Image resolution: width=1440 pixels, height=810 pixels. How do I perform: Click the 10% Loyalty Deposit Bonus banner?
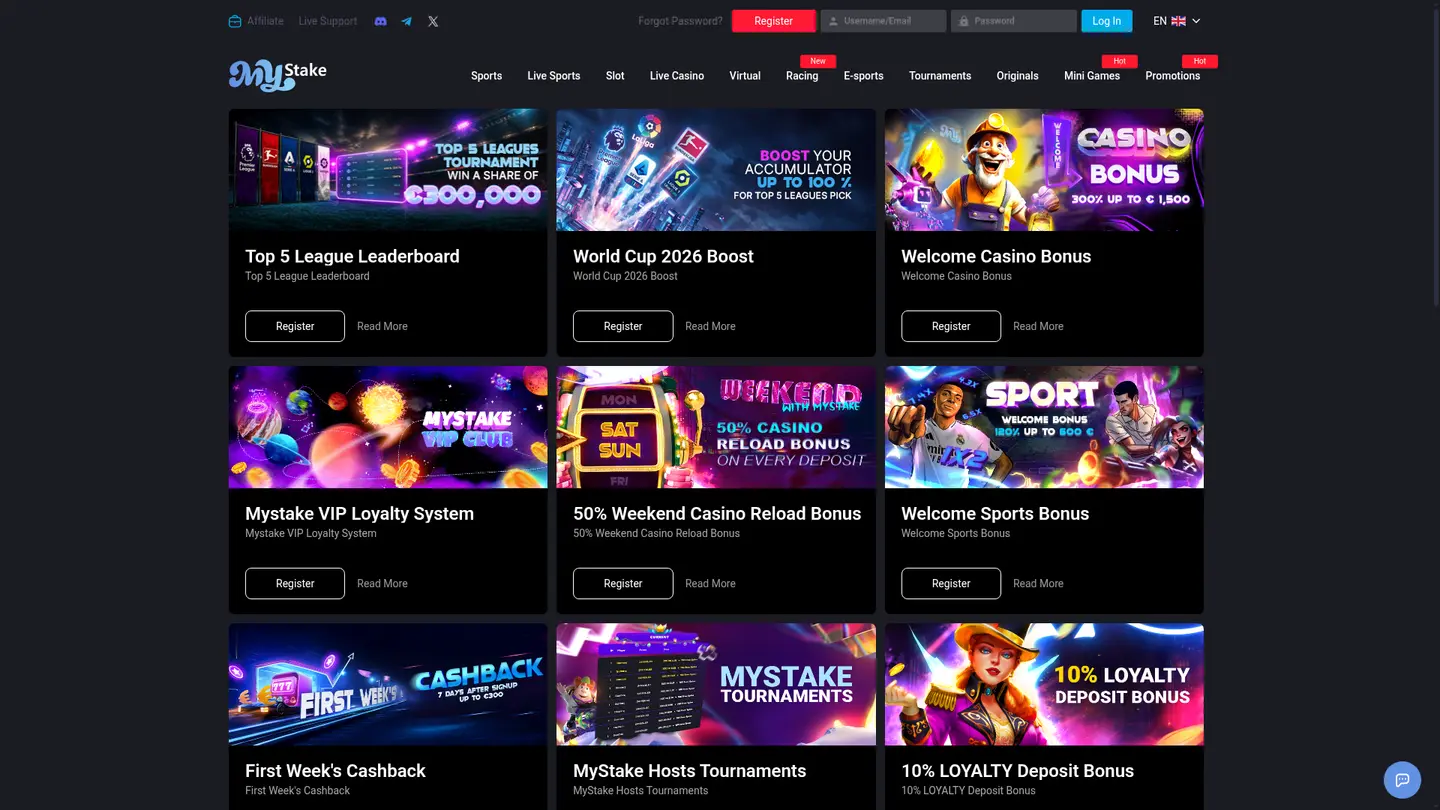coord(1044,685)
